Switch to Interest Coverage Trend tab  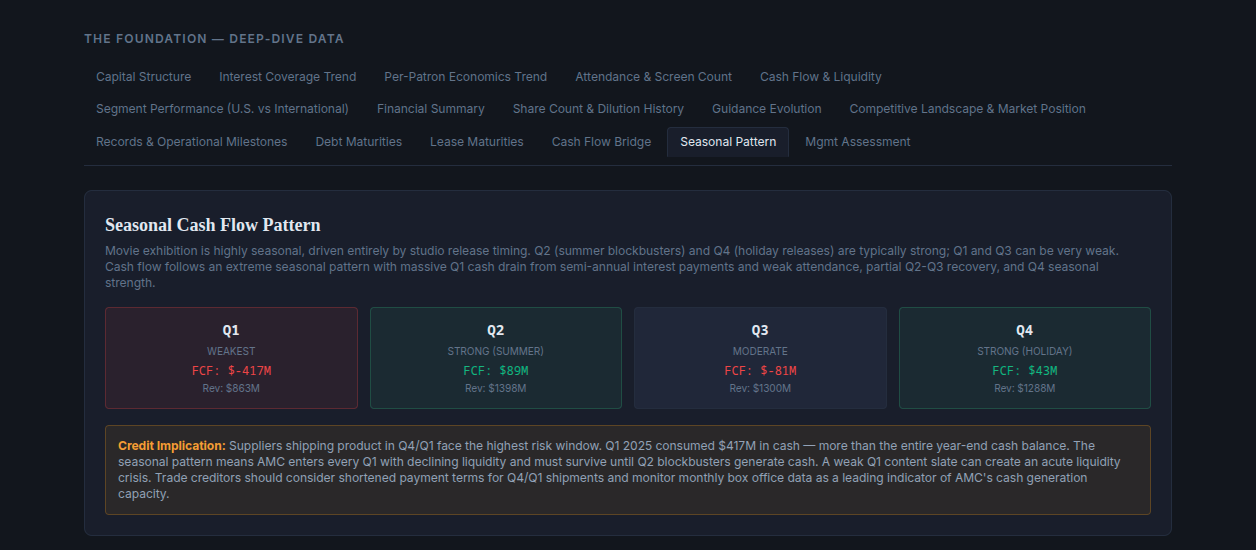[287, 77]
